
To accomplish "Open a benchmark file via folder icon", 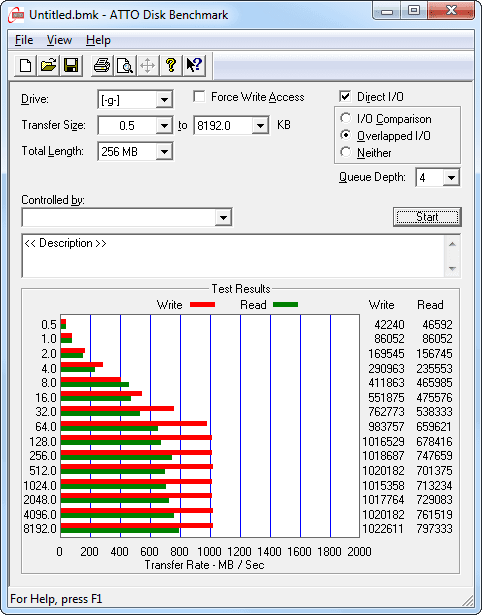I will 48,65.
